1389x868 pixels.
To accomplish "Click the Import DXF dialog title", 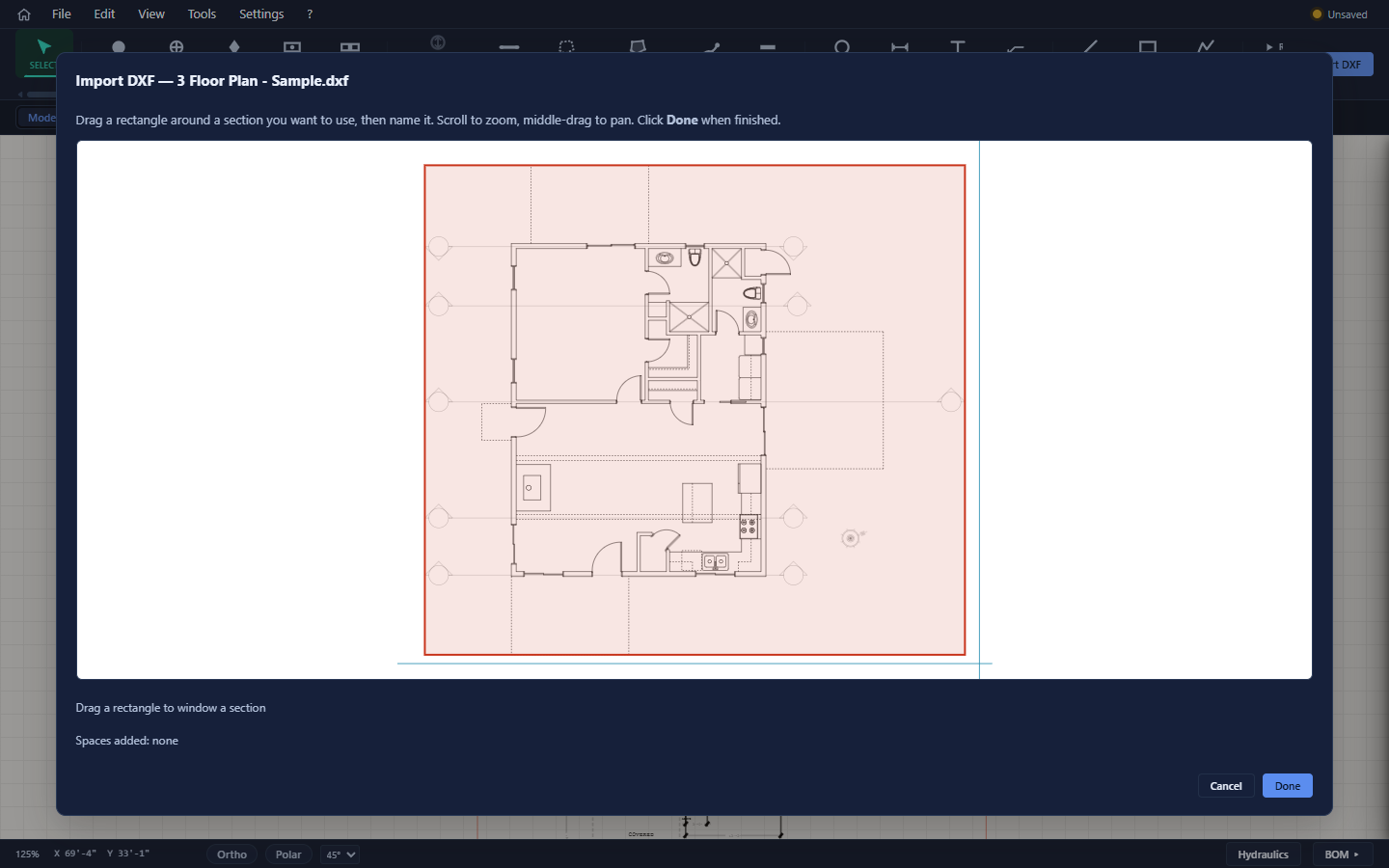I will click(212, 81).
